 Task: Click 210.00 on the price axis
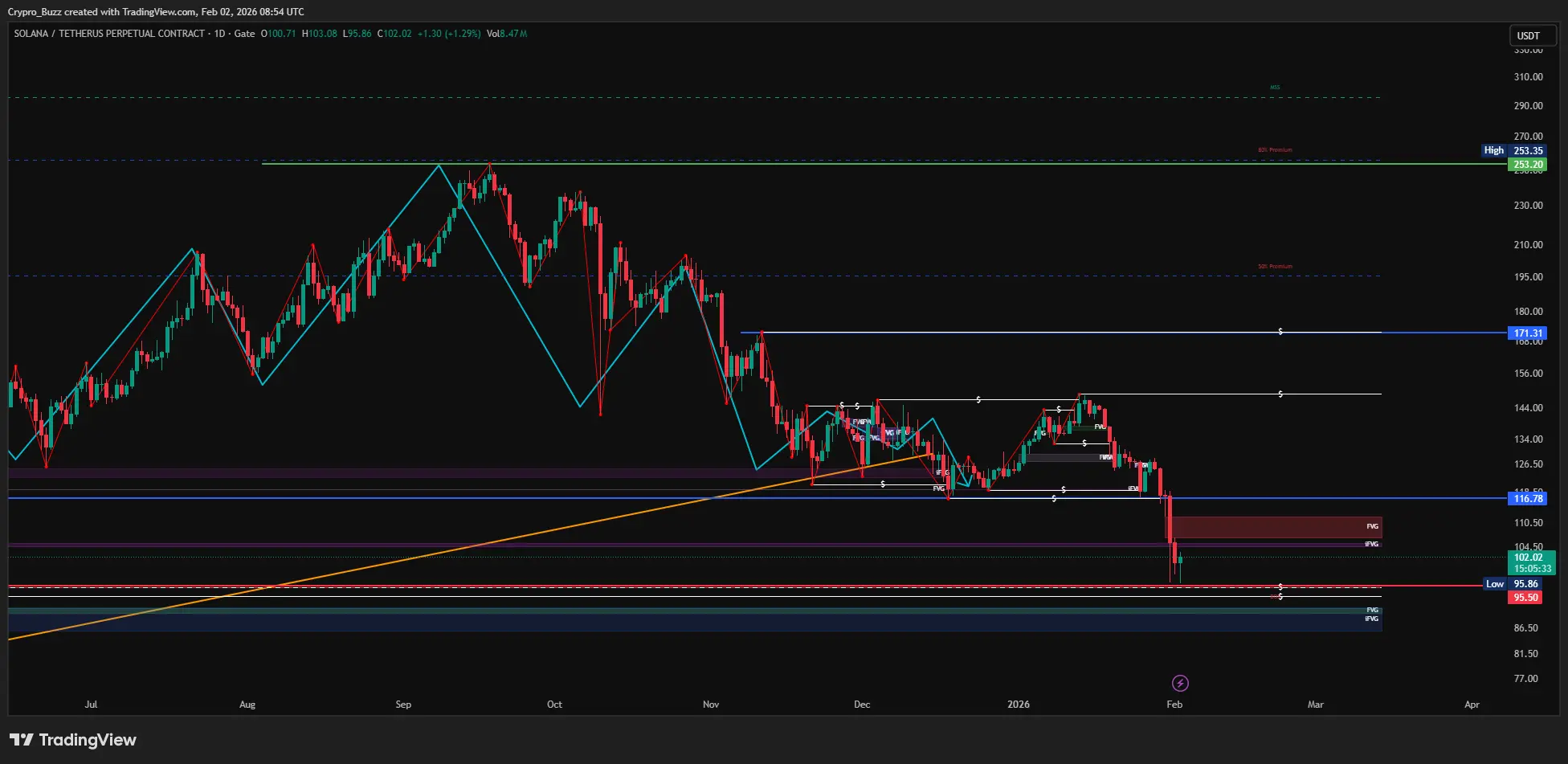pyautogui.click(x=1528, y=245)
